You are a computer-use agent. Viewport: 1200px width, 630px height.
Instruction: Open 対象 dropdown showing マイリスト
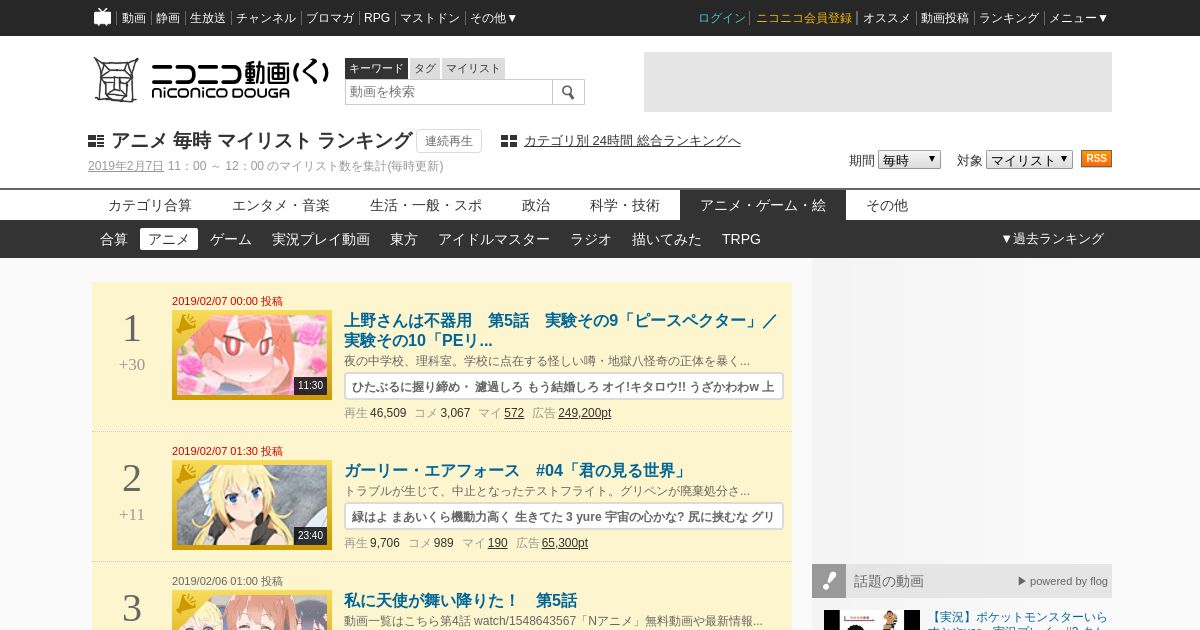click(x=1029, y=160)
